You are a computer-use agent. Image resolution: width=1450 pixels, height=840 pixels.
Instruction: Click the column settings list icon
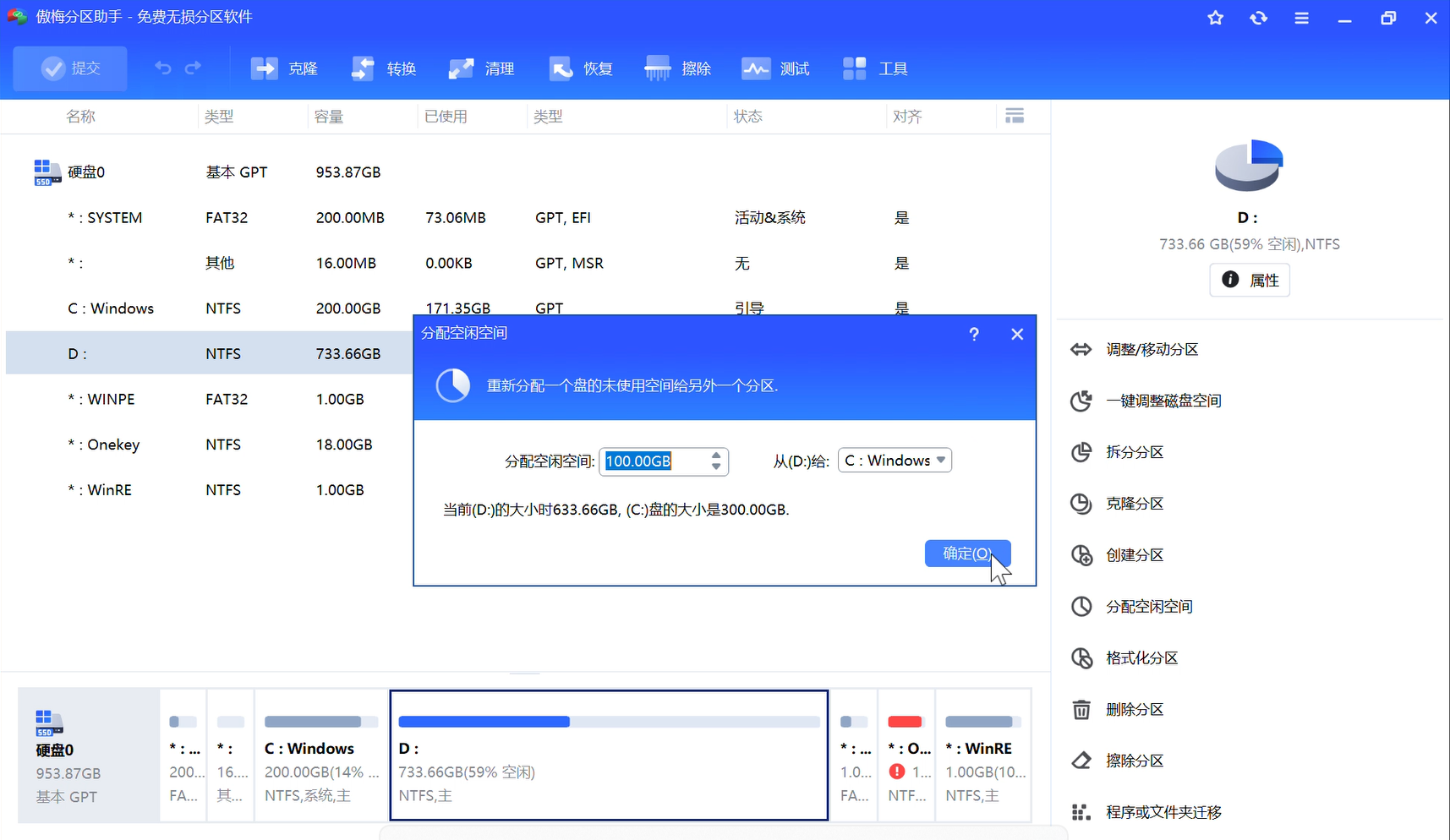pos(1015,116)
